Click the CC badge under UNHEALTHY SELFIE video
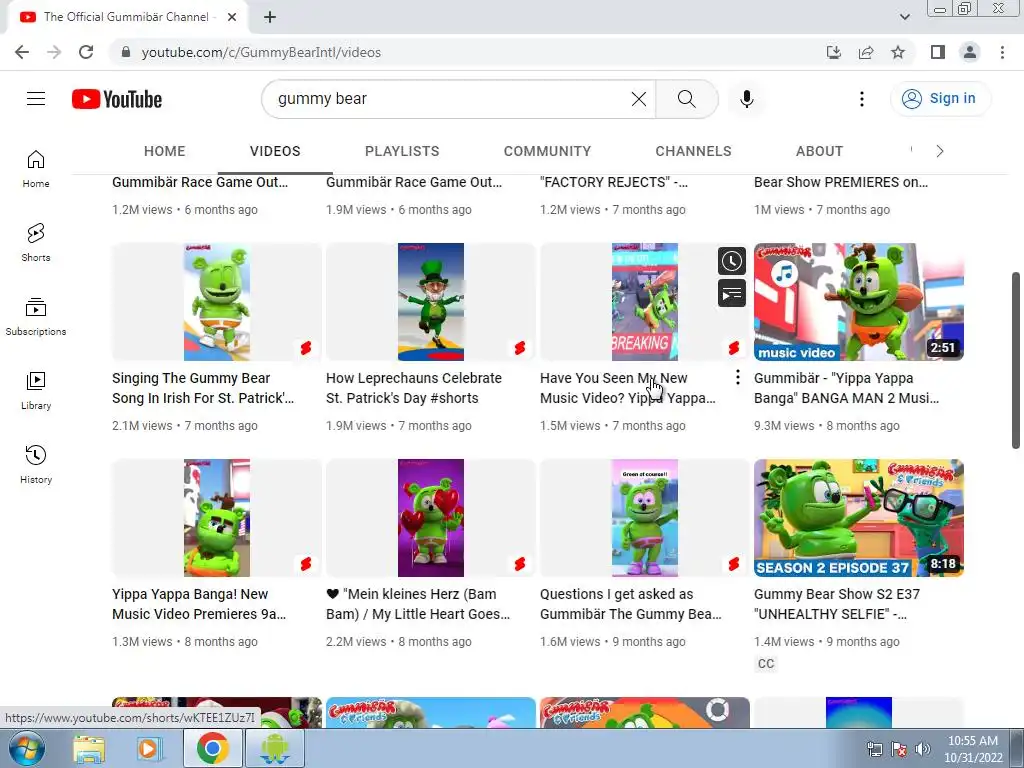The image size is (1024, 768). coord(765,664)
